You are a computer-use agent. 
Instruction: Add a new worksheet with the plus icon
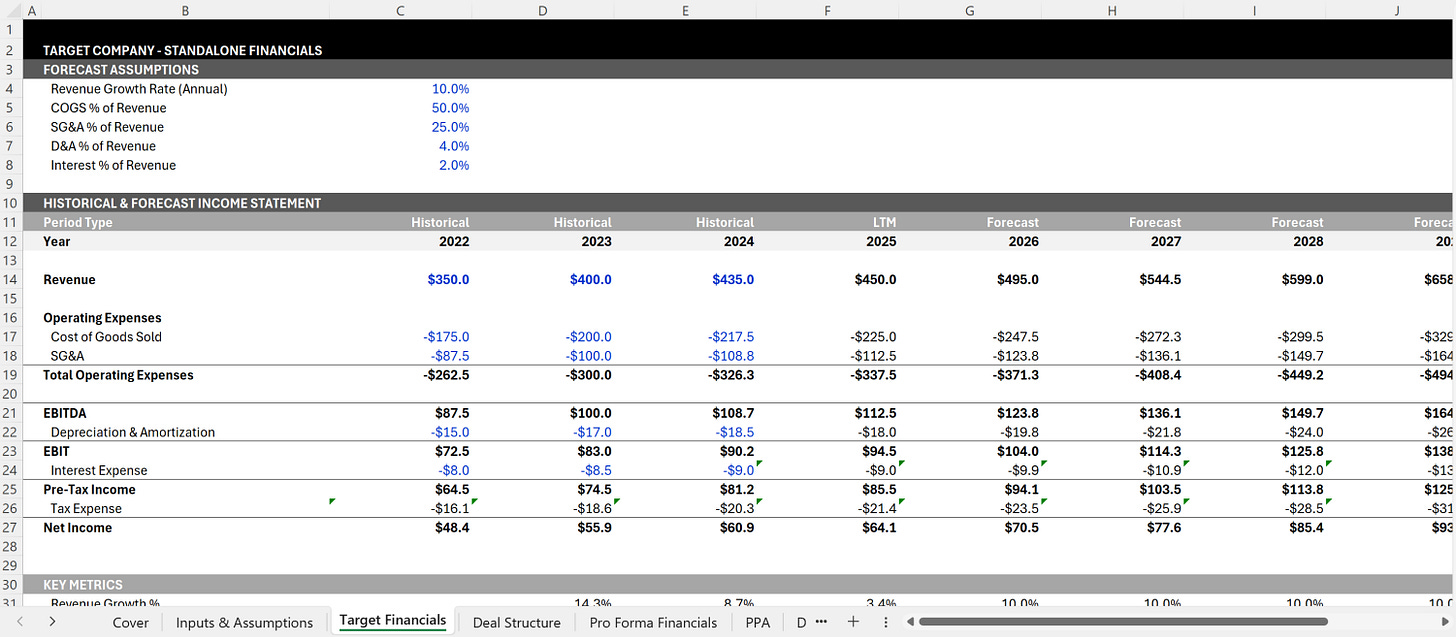[x=853, y=622]
